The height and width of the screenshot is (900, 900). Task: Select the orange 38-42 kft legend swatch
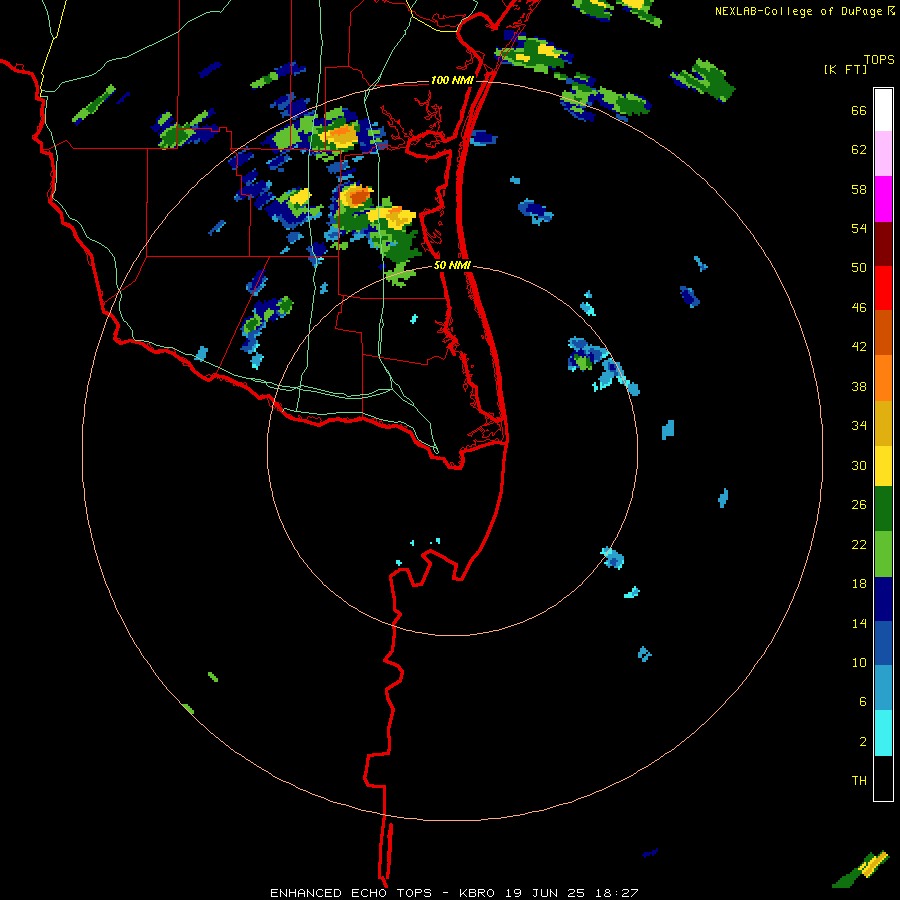tap(883, 377)
